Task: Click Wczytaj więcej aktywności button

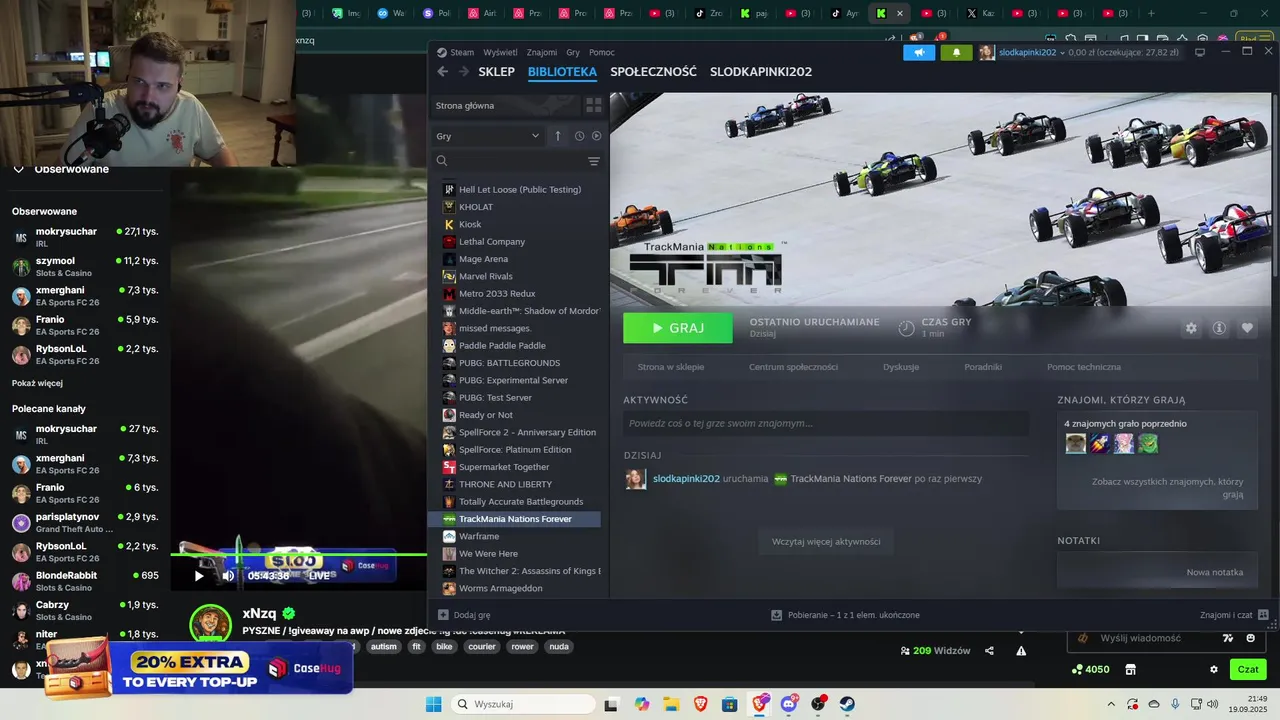Action: click(826, 541)
